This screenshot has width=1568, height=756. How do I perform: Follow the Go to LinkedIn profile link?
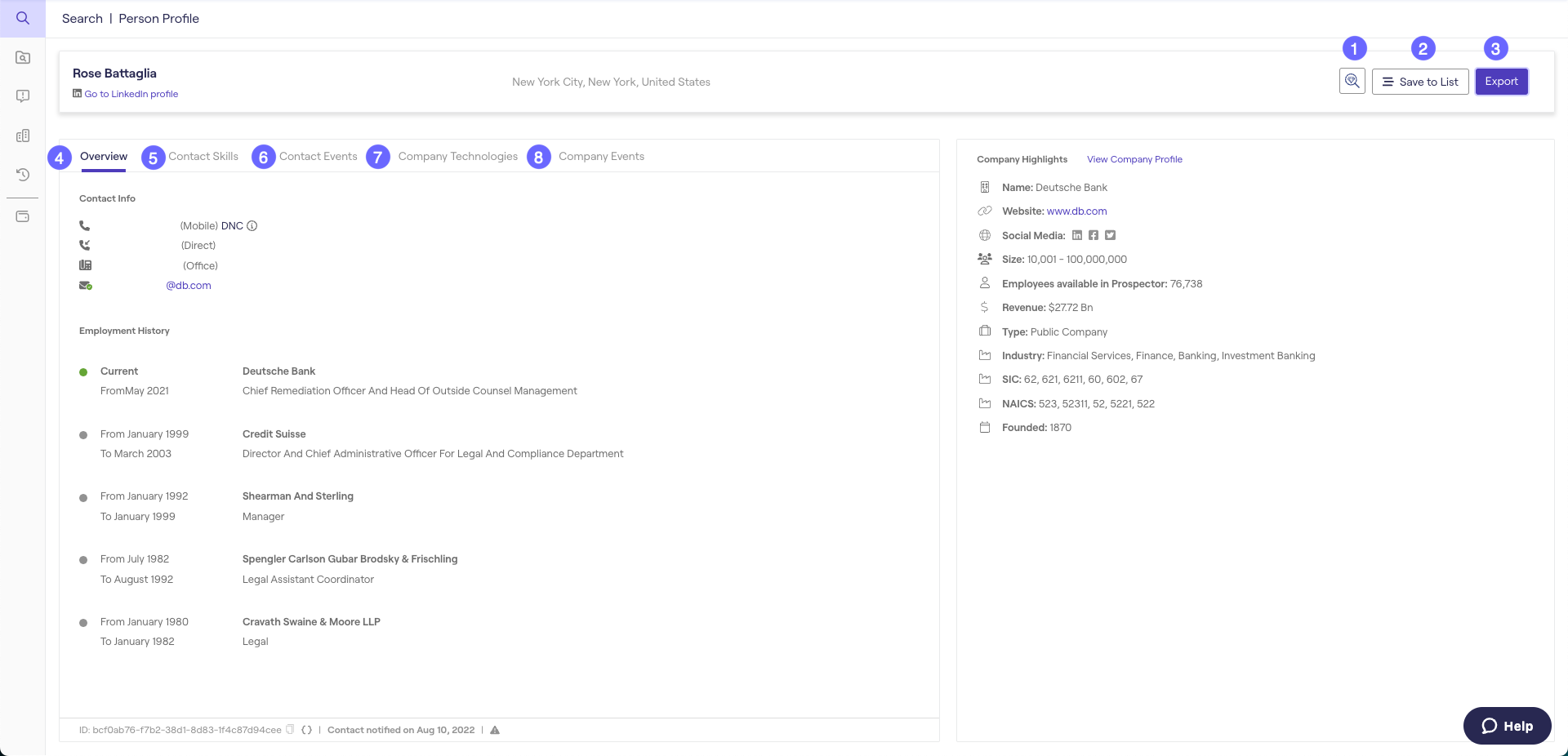(x=131, y=94)
